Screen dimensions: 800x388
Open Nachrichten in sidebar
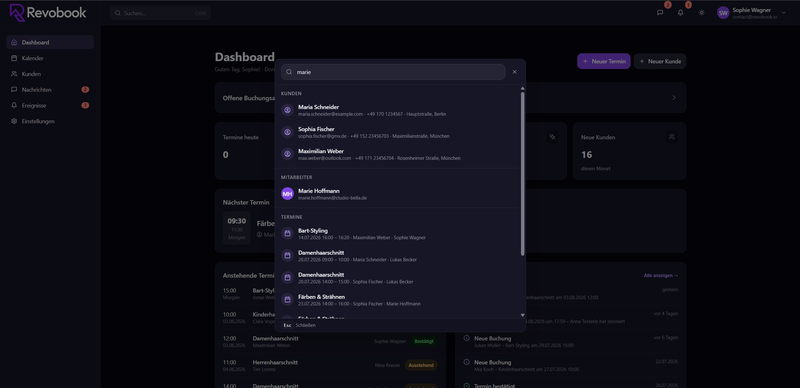coord(50,90)
